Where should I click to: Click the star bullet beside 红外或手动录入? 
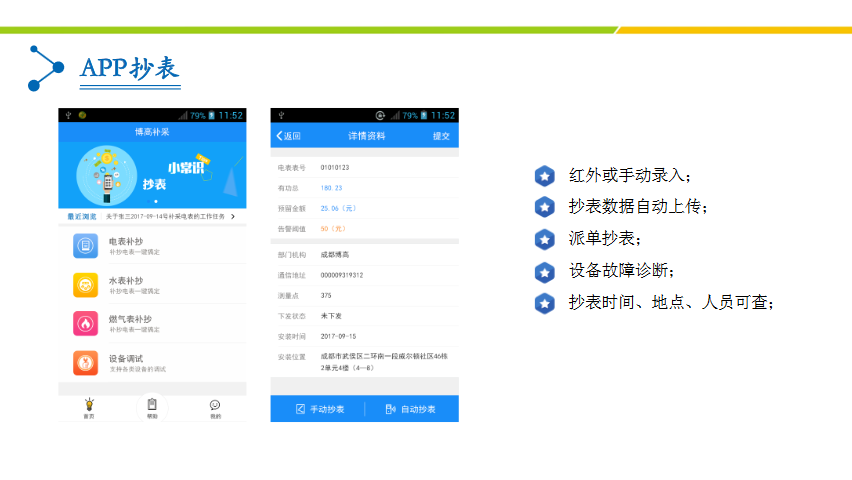tap(544, 176)
